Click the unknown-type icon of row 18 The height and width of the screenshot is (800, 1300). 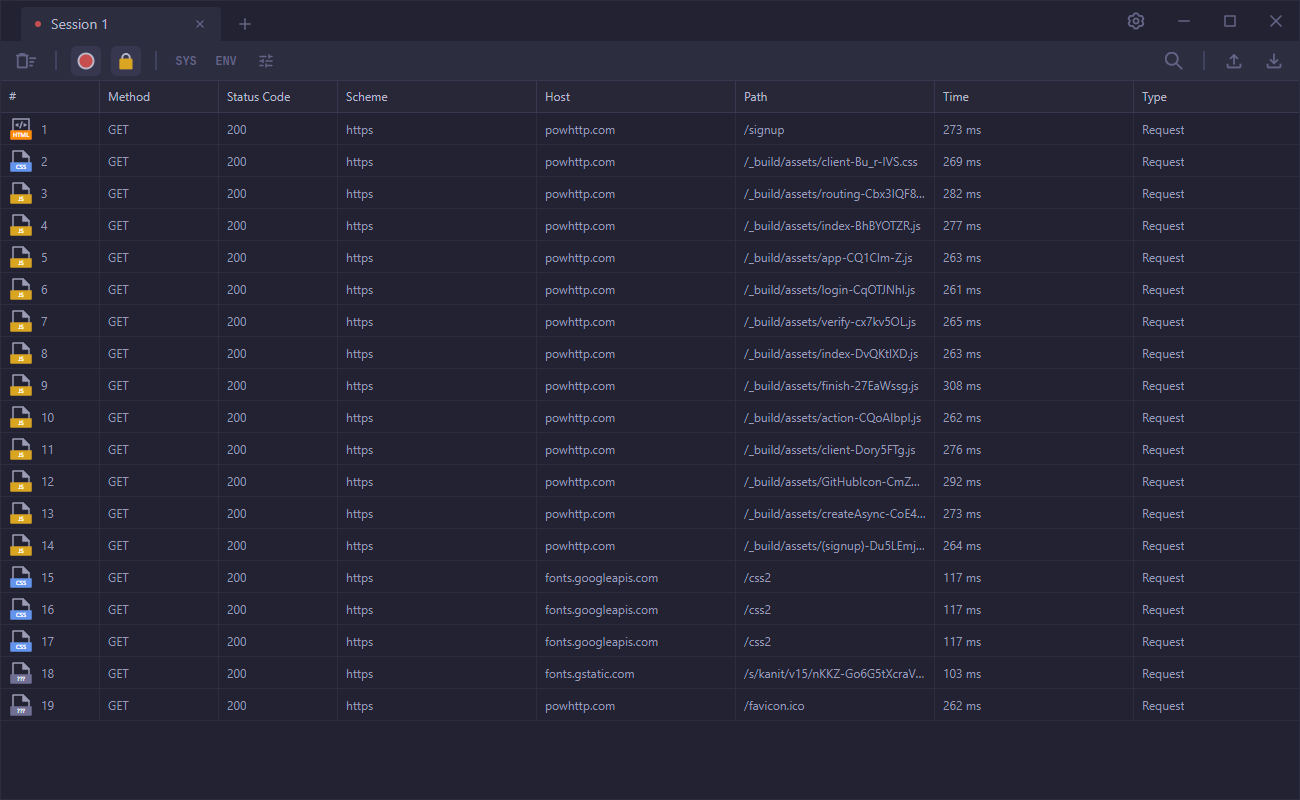click(x=21, y=673)
